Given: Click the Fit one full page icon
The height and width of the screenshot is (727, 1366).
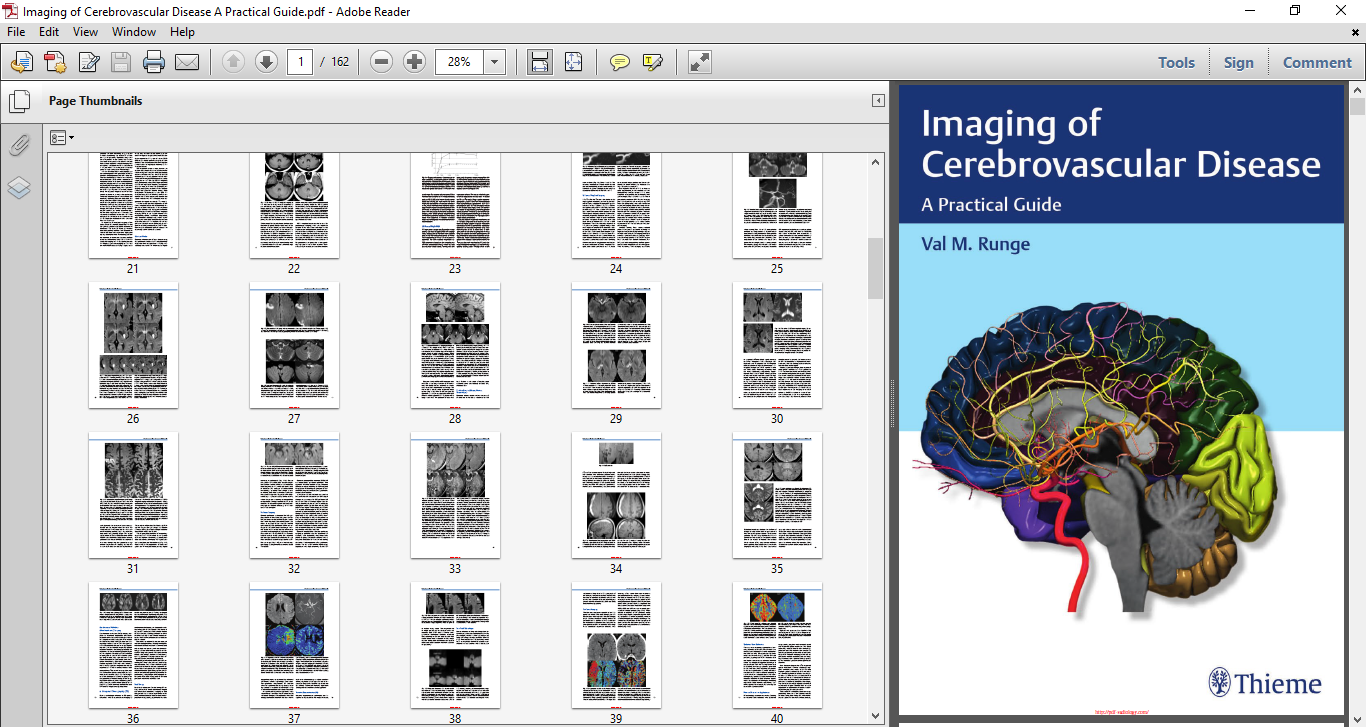Looking at the screenshot, I should 573,62.
